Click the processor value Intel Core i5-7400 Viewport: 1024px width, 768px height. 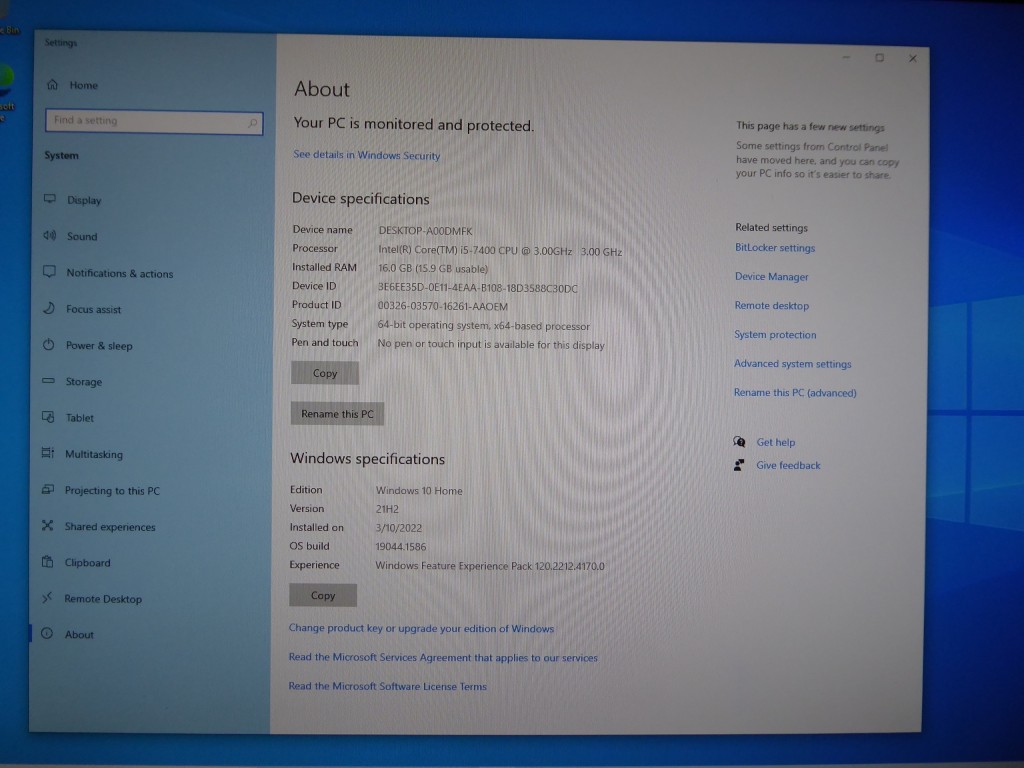500,251
